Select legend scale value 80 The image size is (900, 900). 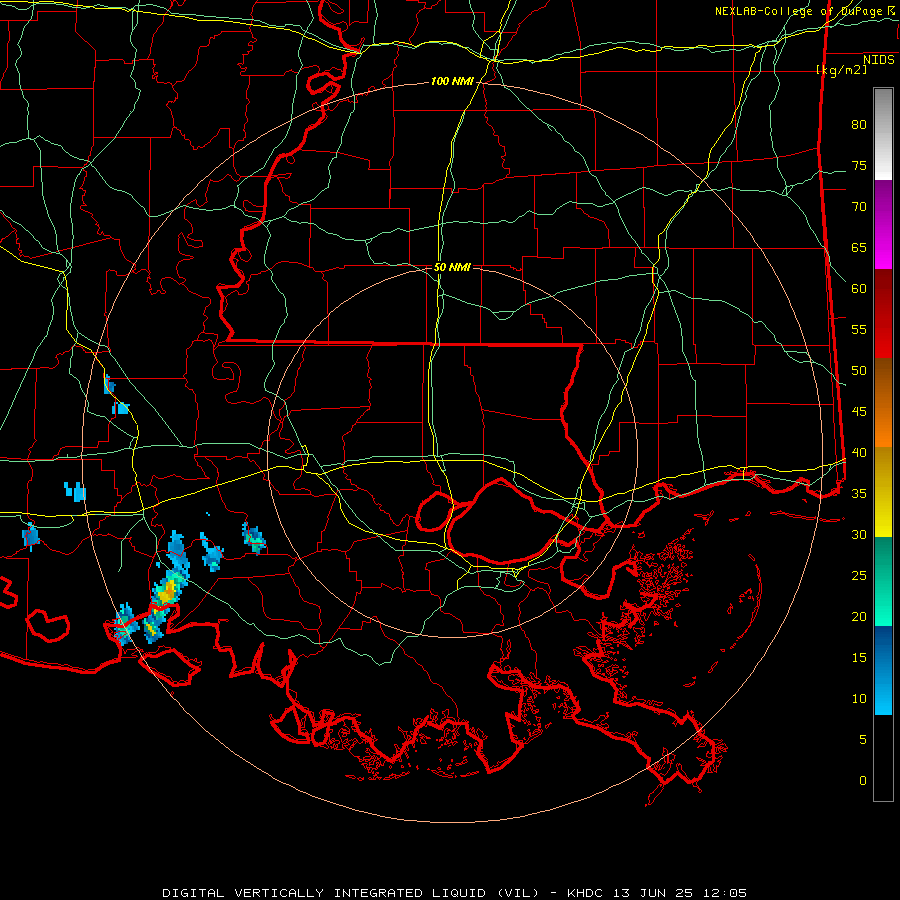click(x=859, y=125)
